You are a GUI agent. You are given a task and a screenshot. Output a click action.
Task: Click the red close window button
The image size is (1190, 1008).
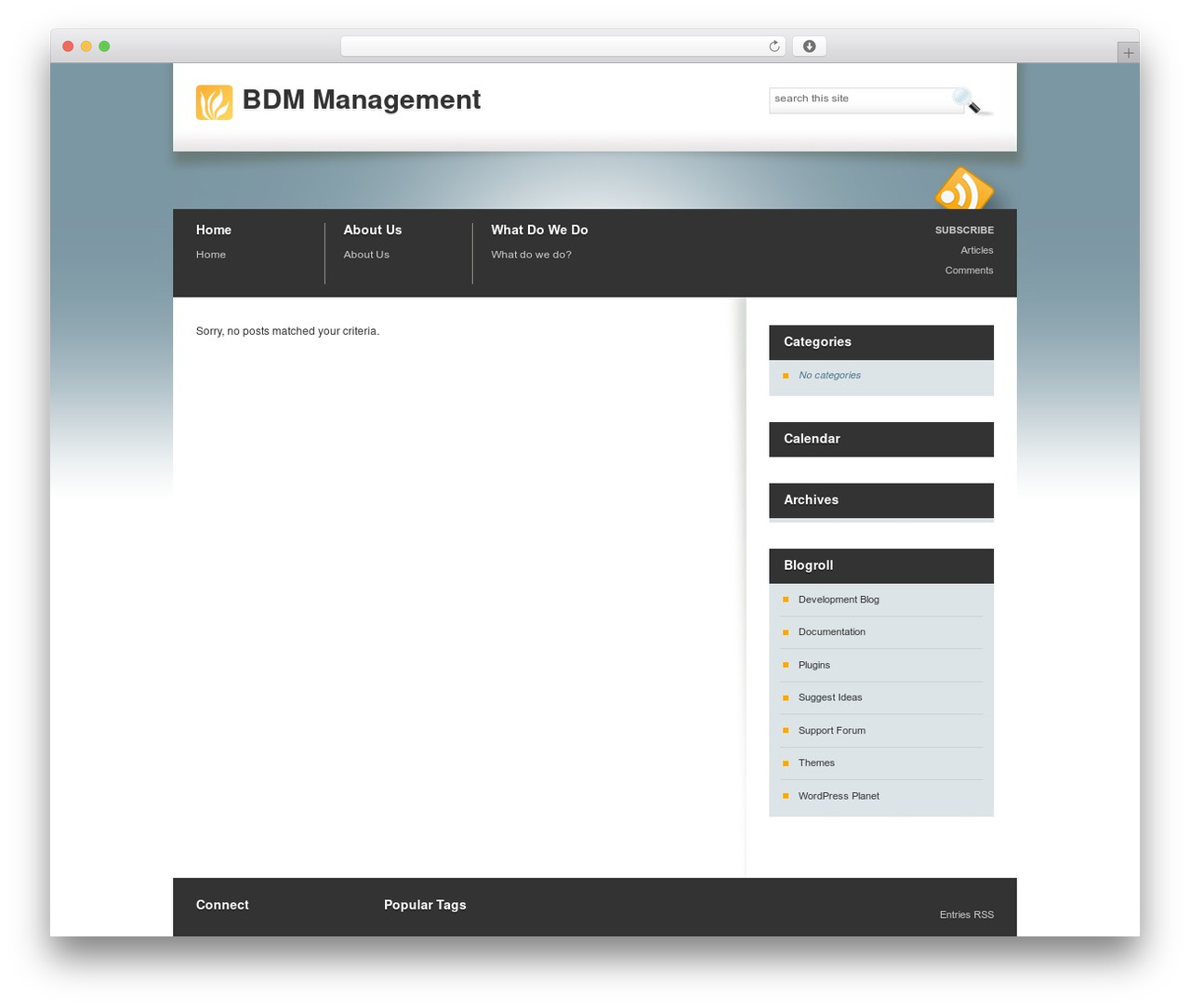(x=68, y=46)
